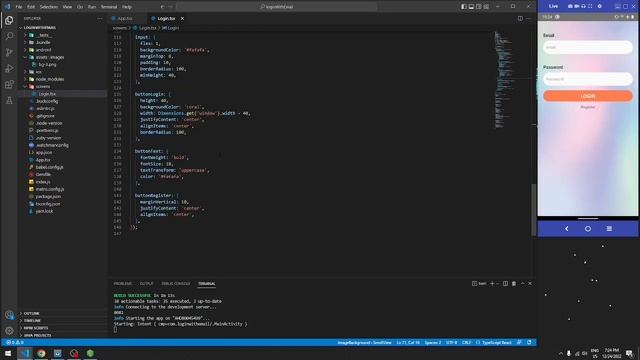Open the launch profile dropdown next to plus
Image resolution: width=640 pixels, height=360 pixels.
click(x=498, y=283)
